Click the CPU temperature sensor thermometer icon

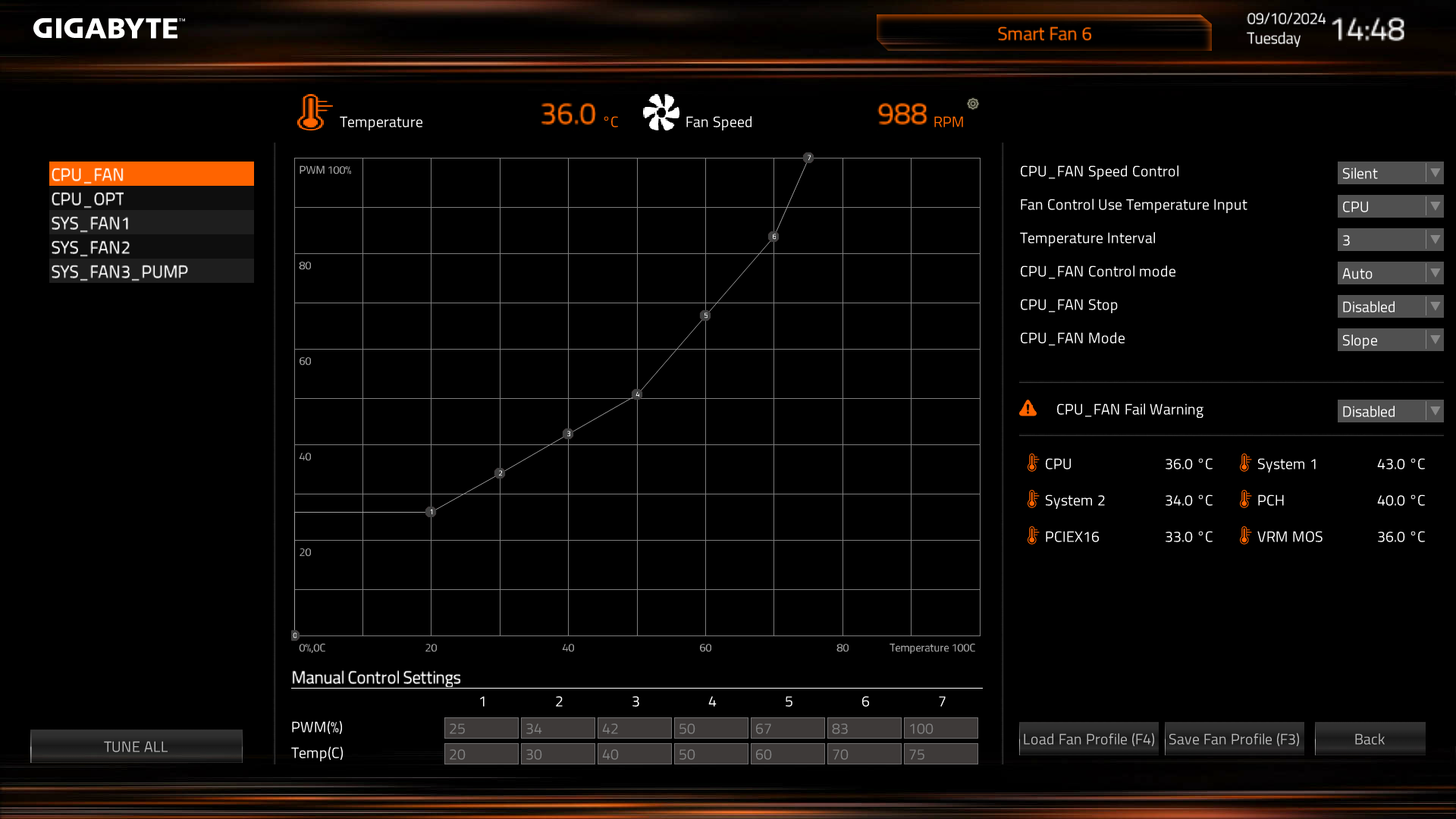click(1032, 463)
